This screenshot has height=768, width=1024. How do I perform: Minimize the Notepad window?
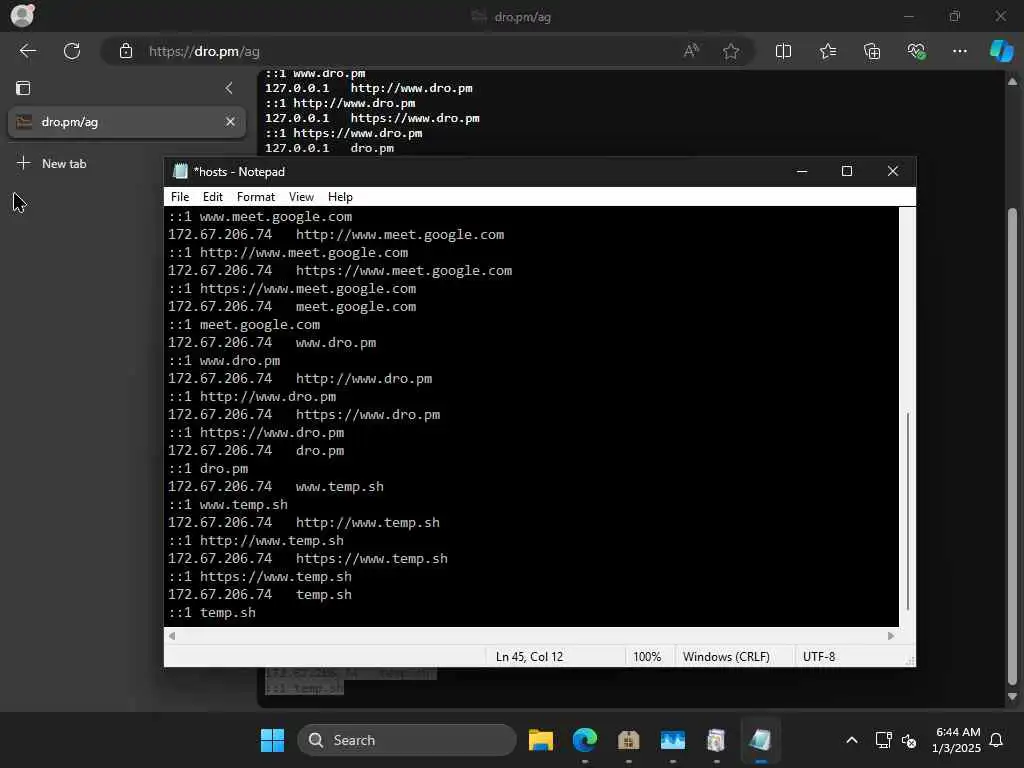pyautogui.click(x=802, y=171)
